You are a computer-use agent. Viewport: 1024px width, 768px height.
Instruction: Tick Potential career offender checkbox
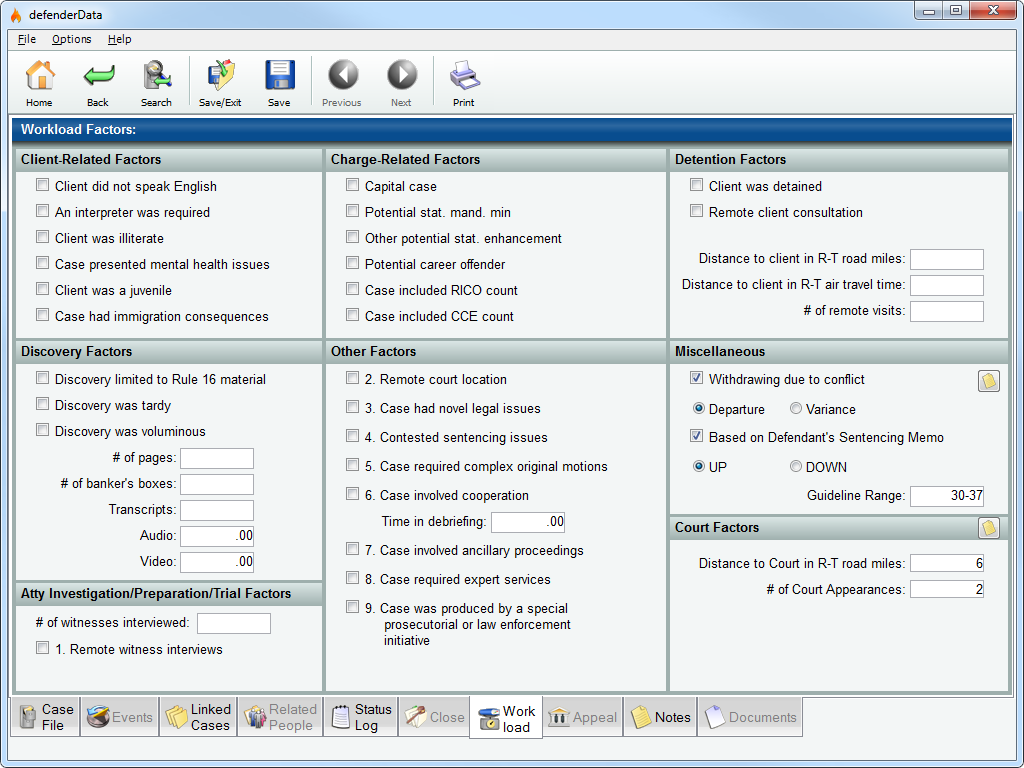[353, 263]
